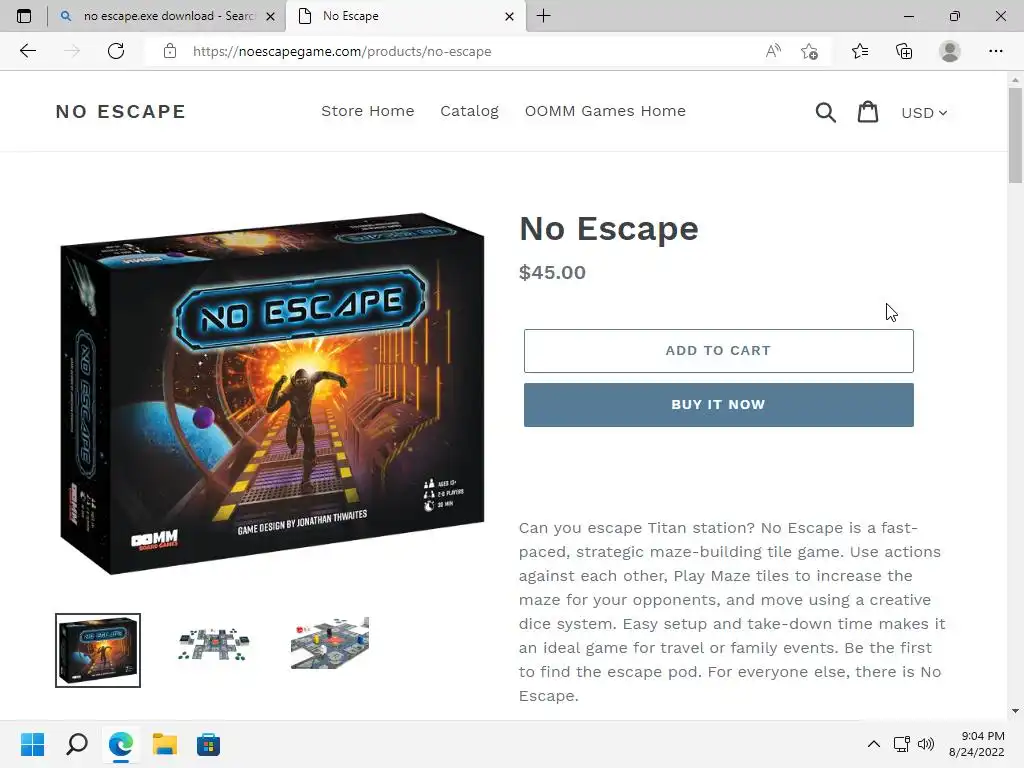Image resolution: width=1024 pixels, height=768 pixels.
Task: Go back with the browser back arrow
Action: click(x=27, y=51)
